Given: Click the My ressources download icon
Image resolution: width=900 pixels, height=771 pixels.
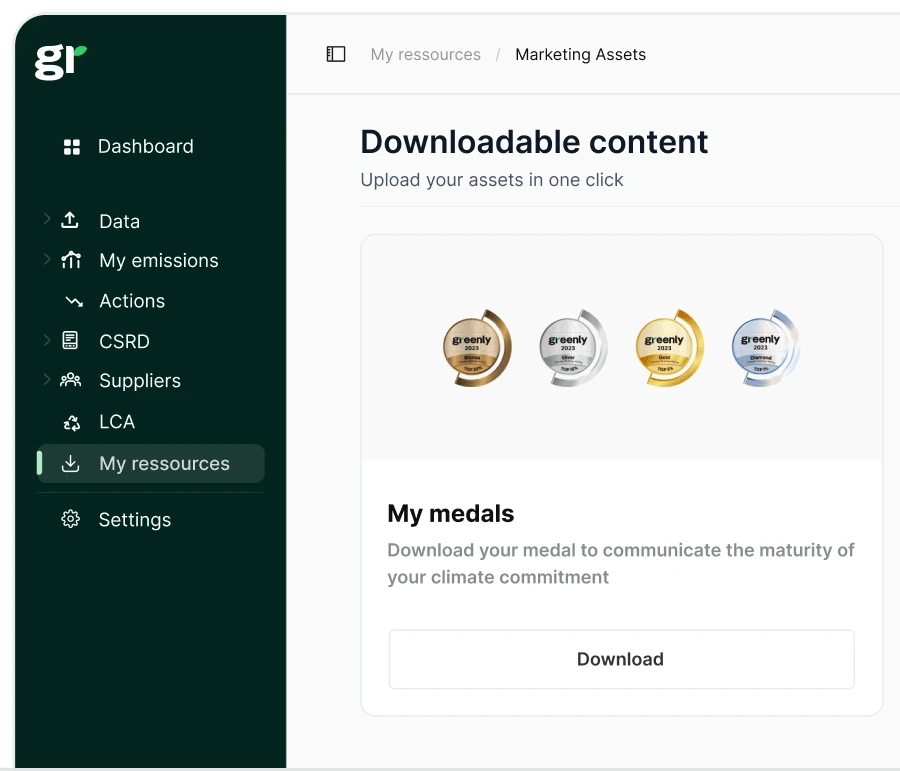Looking at the screenshot, I should (x=71, y=463).
